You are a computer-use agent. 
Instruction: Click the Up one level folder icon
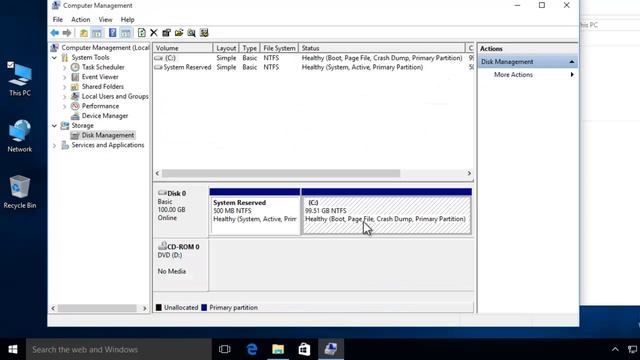(x=84, y=33)
